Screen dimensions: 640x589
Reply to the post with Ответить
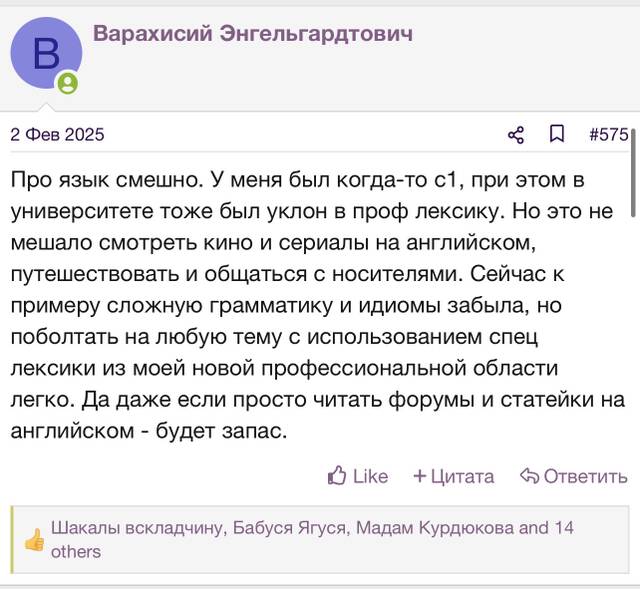click(585, 476)
